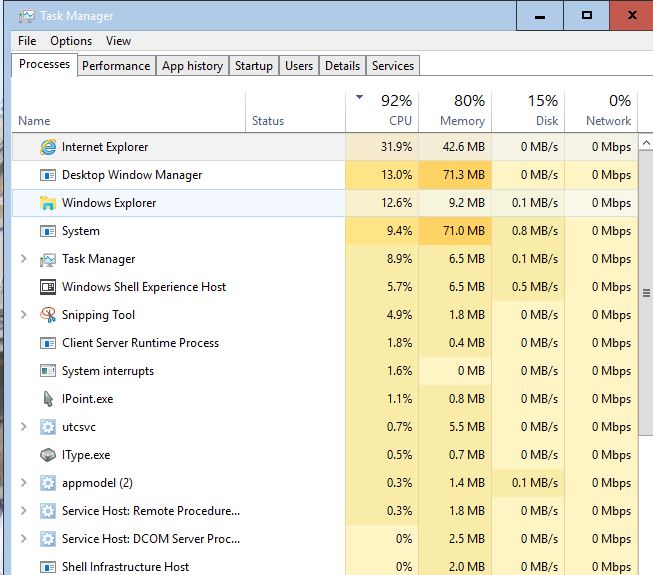Click the utcsvc gear icon
The image size is (653, 575).
tap(48, 427)
